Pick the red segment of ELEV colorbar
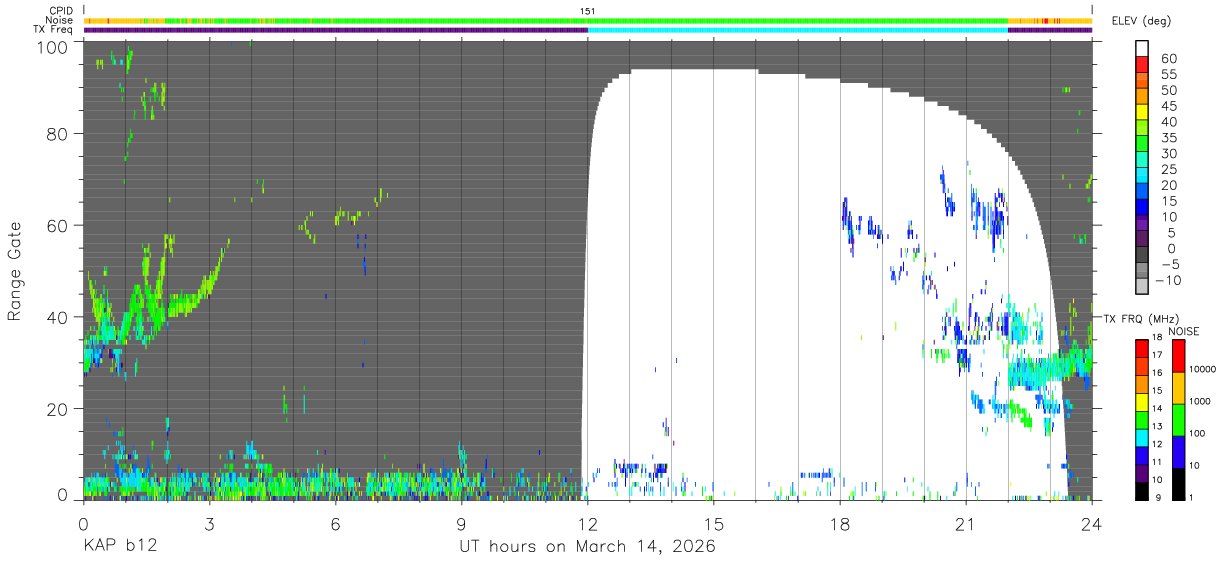 pos(1142,65)
